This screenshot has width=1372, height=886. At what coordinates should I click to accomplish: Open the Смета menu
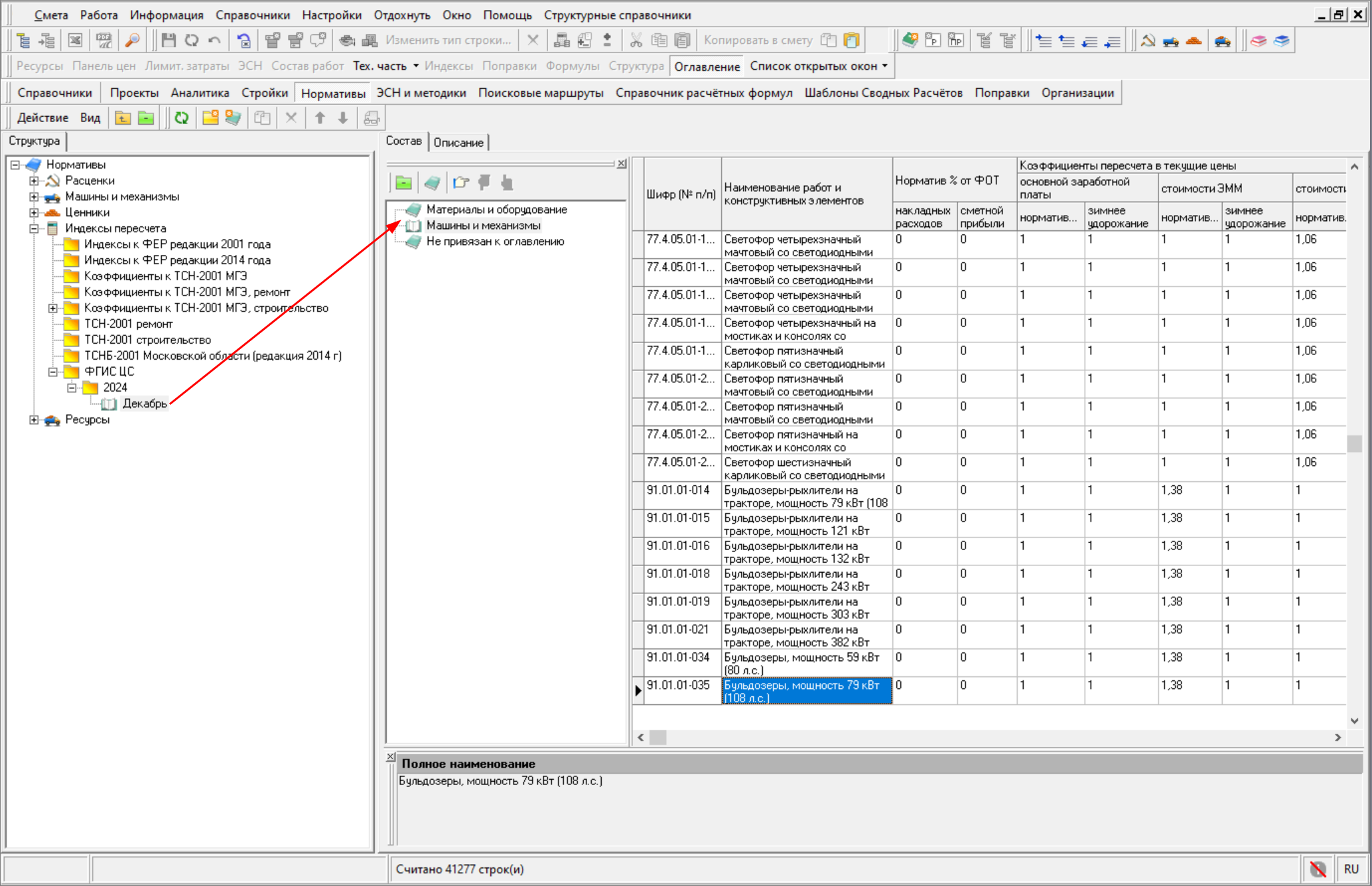[51, 15]
